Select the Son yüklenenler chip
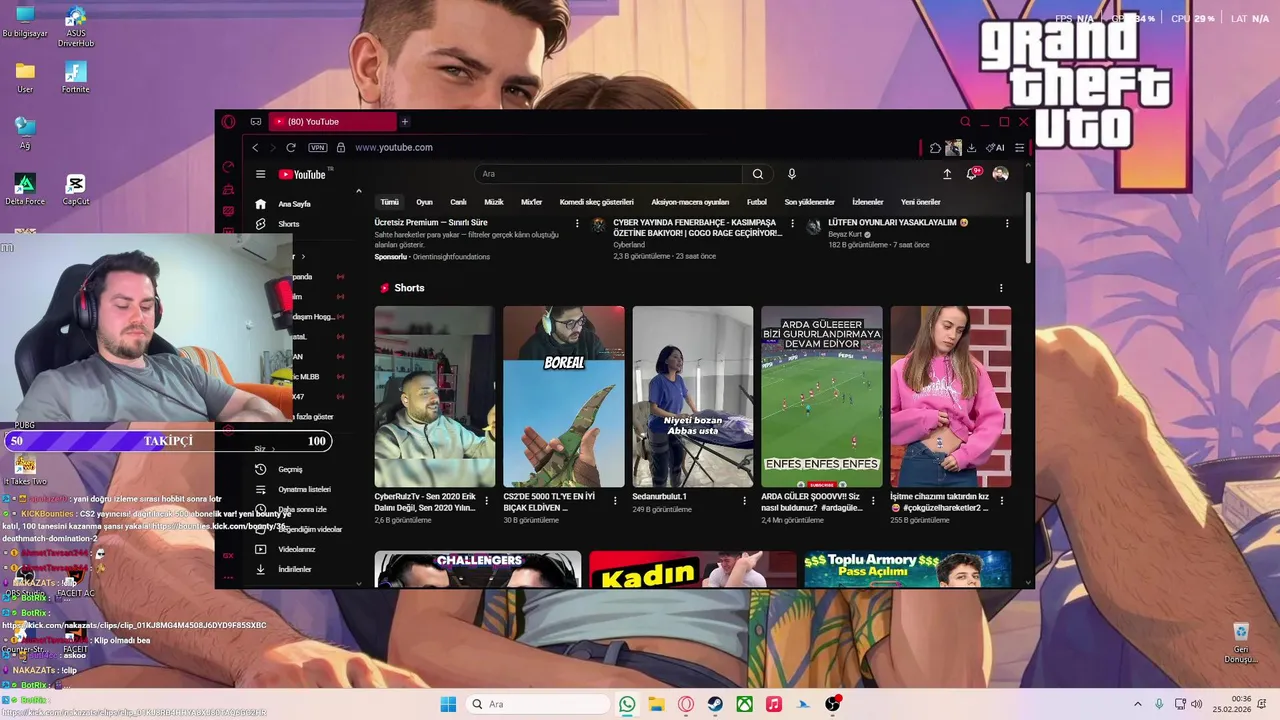1280x720 pixels. (x=810, y=202)
